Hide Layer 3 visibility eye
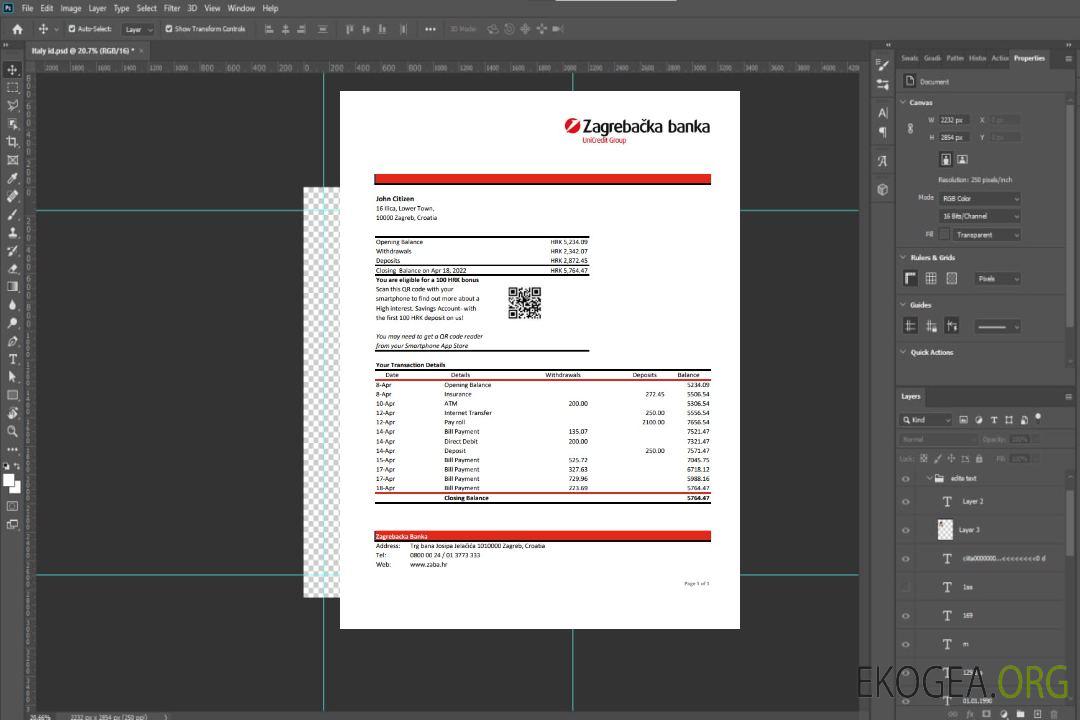The height and width of the screenshot is (720, 1080). pyautogui.click(x=906, y=531)
